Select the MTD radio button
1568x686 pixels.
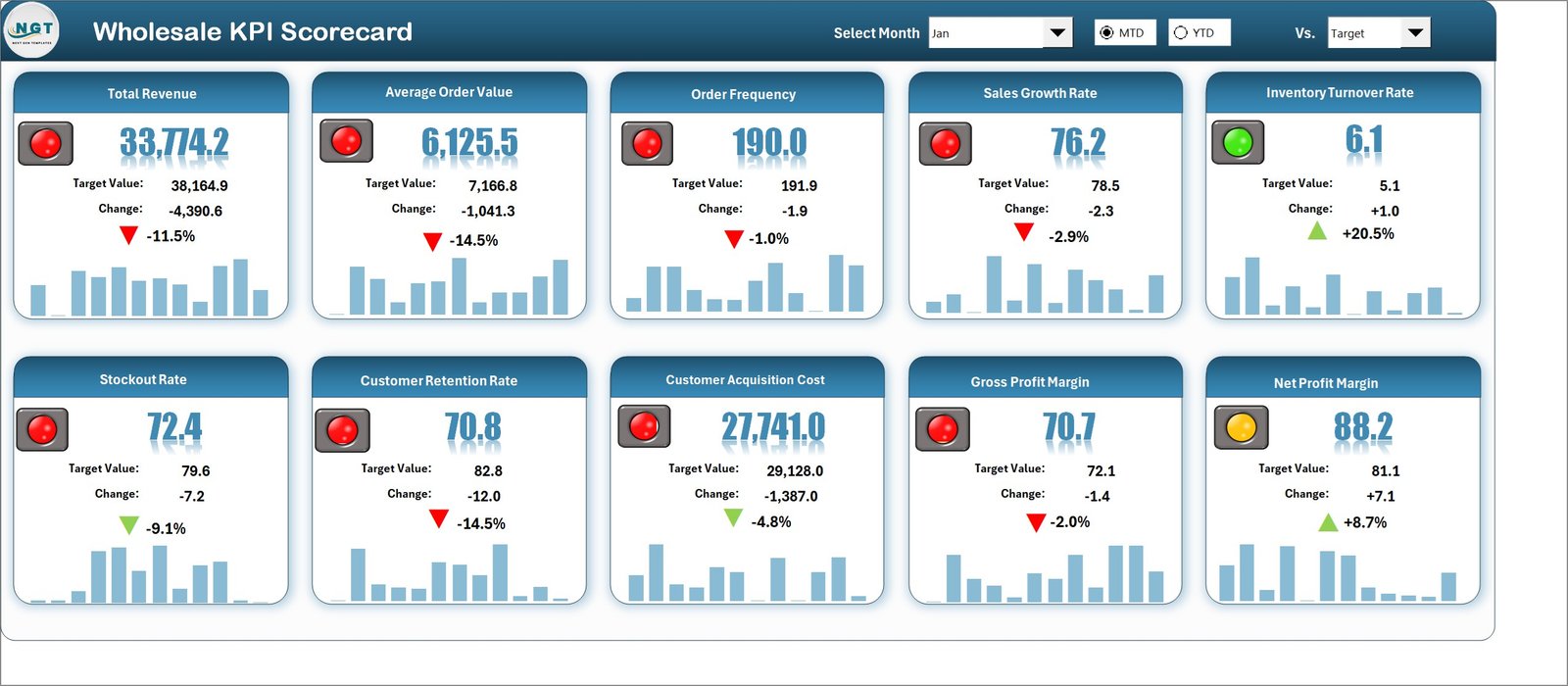[1106, 33]
